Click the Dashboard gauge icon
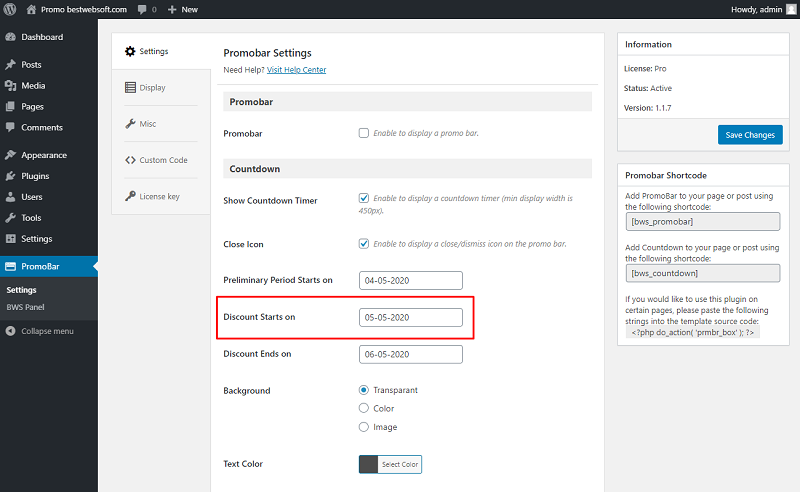The width and height of the screenshot is (800, 492). point(10,37)
